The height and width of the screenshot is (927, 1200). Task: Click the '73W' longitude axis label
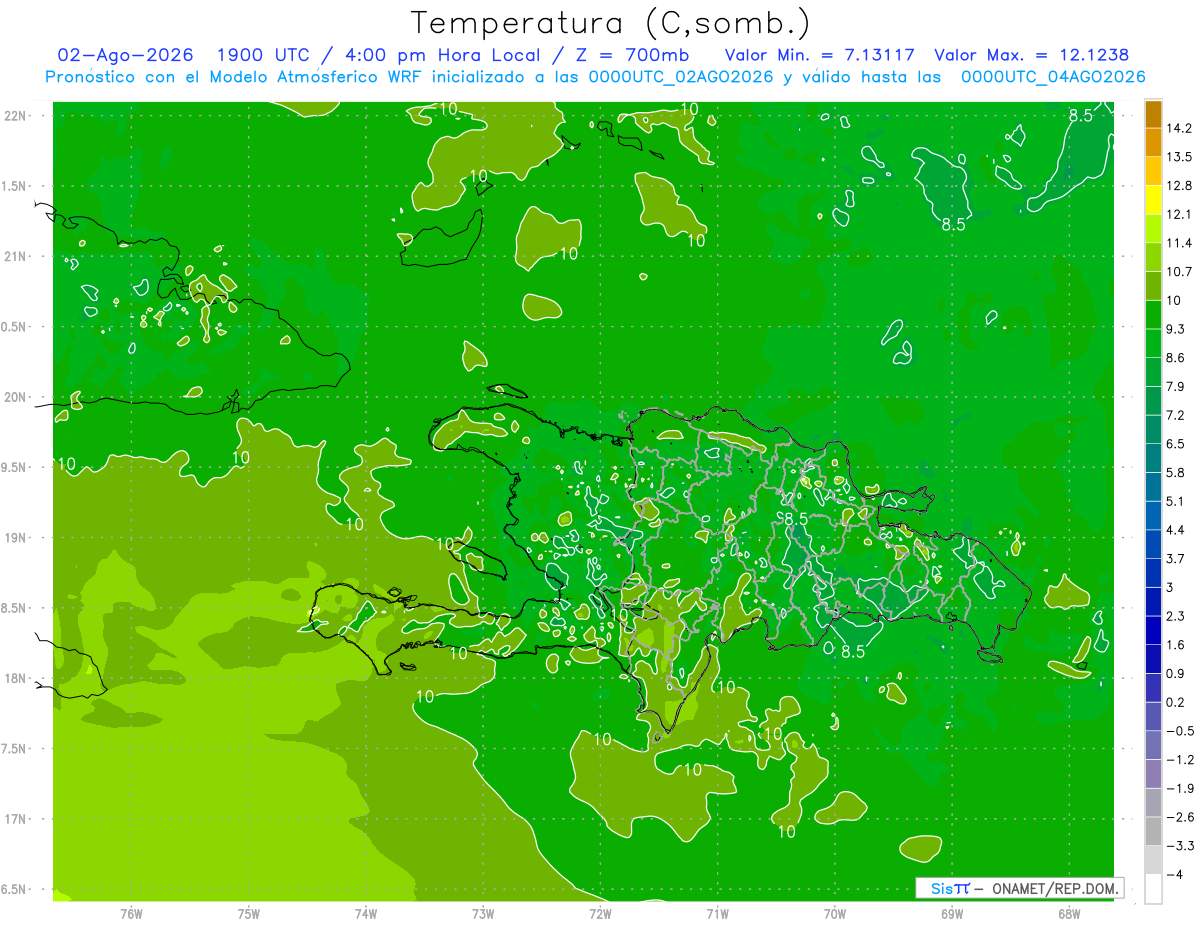tap(483, 914)
